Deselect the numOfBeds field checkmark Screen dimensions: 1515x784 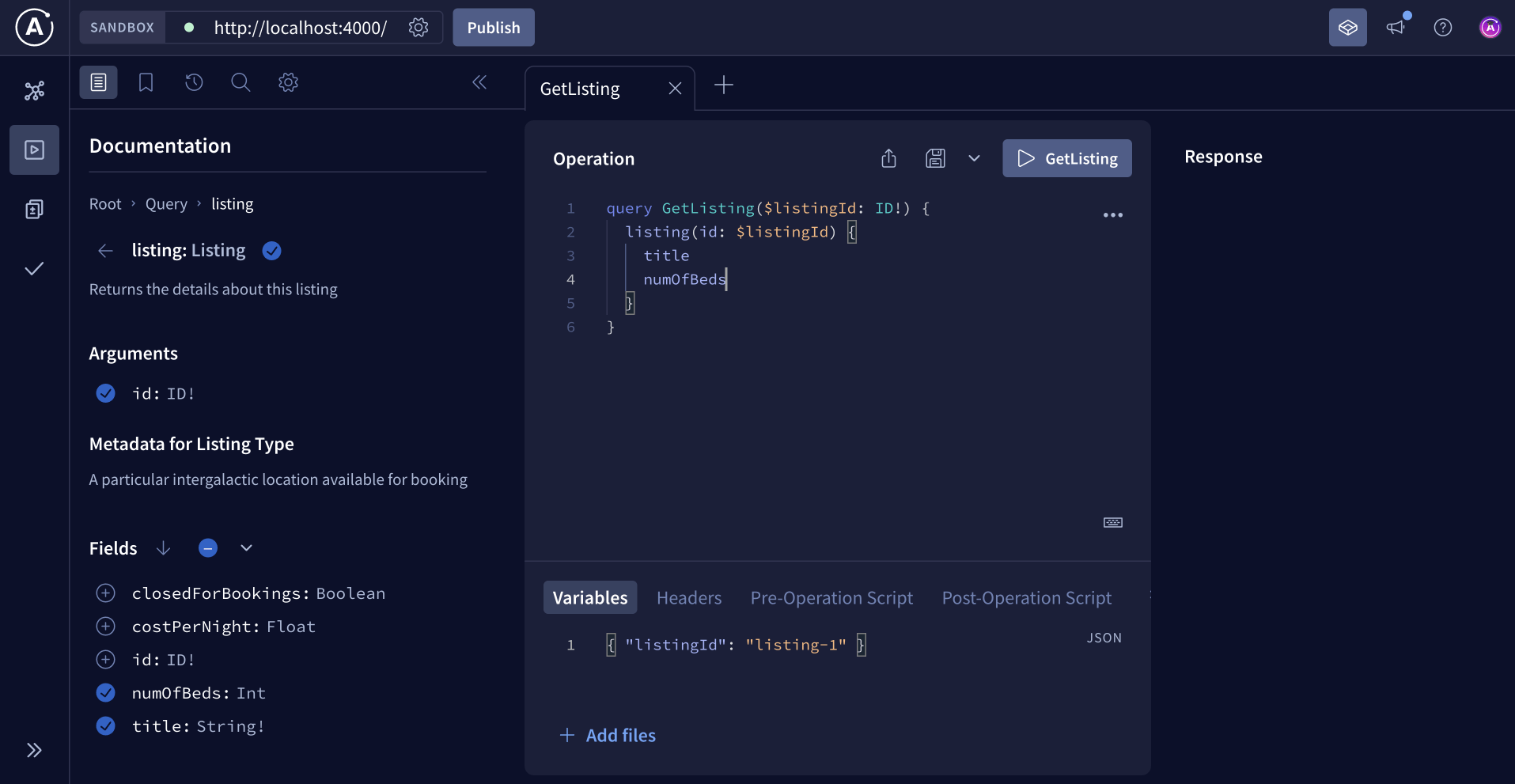pos(105,692)
